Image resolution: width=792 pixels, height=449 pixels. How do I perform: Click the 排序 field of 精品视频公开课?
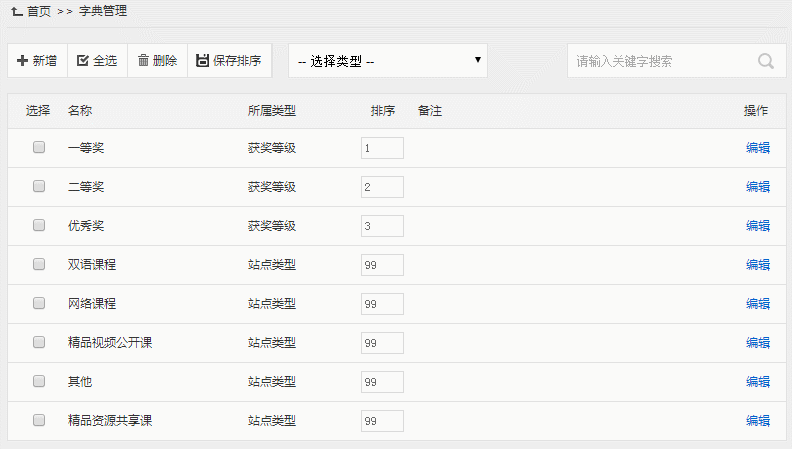[x=382, y=343]
